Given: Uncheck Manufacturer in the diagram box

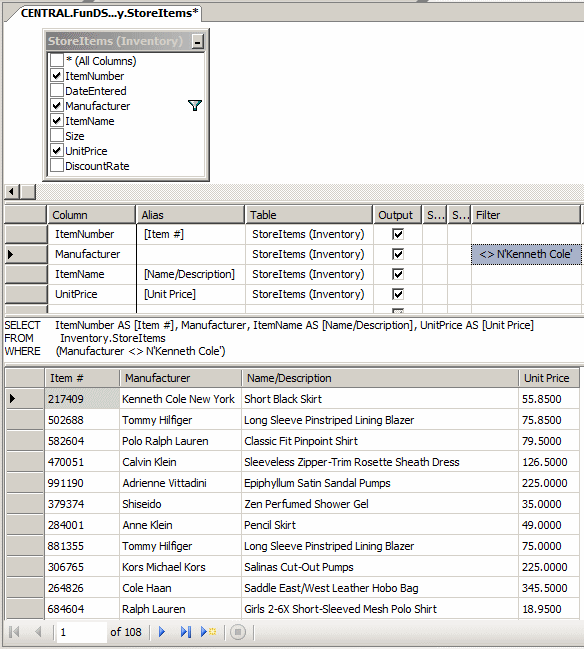Looking at the screenshot, I should [x=57, y=106].
